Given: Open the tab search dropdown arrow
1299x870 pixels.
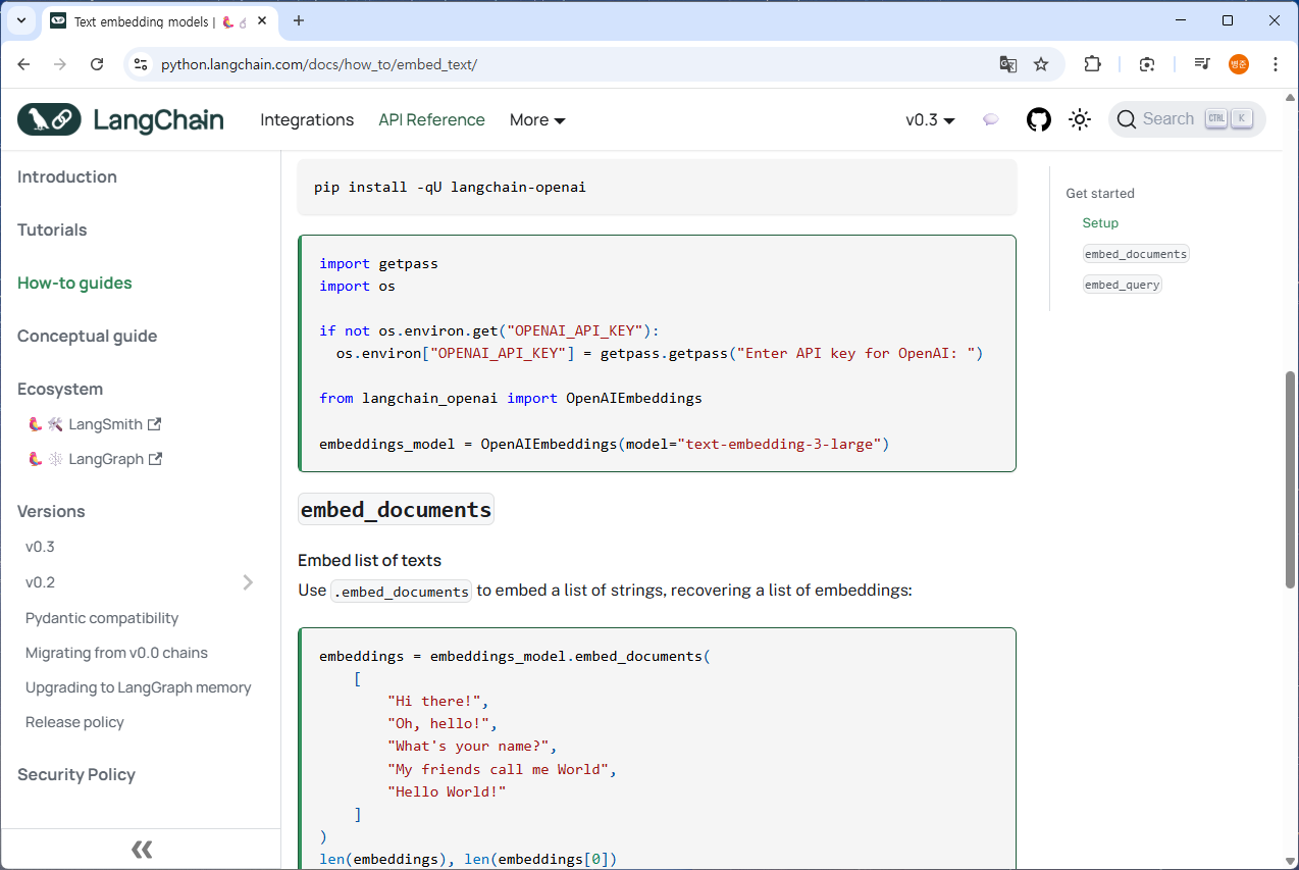Looking at the screenshot, I should (21, 20).
